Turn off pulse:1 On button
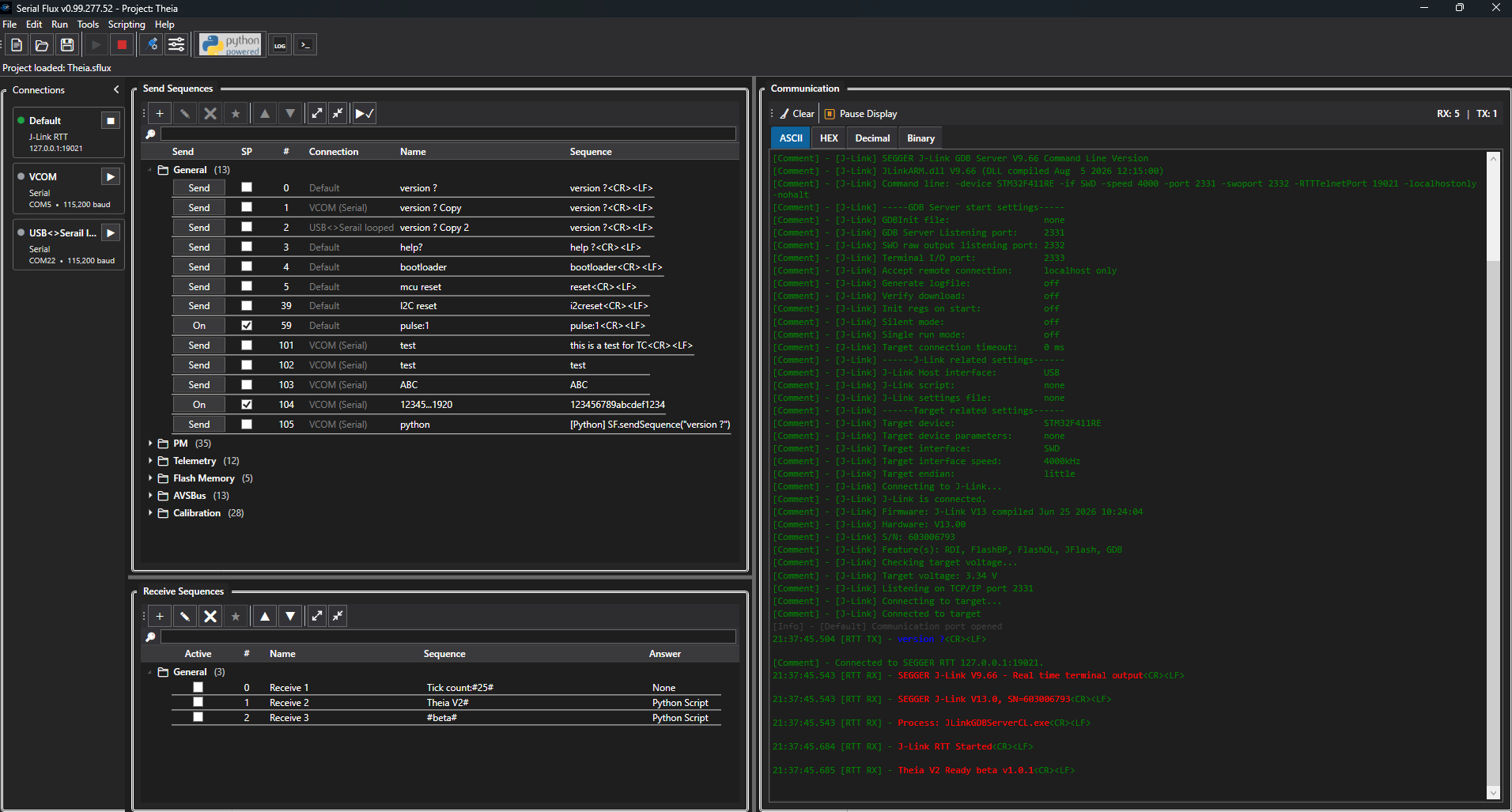This screenshot has height=812, width=1512. click(199, 326)
